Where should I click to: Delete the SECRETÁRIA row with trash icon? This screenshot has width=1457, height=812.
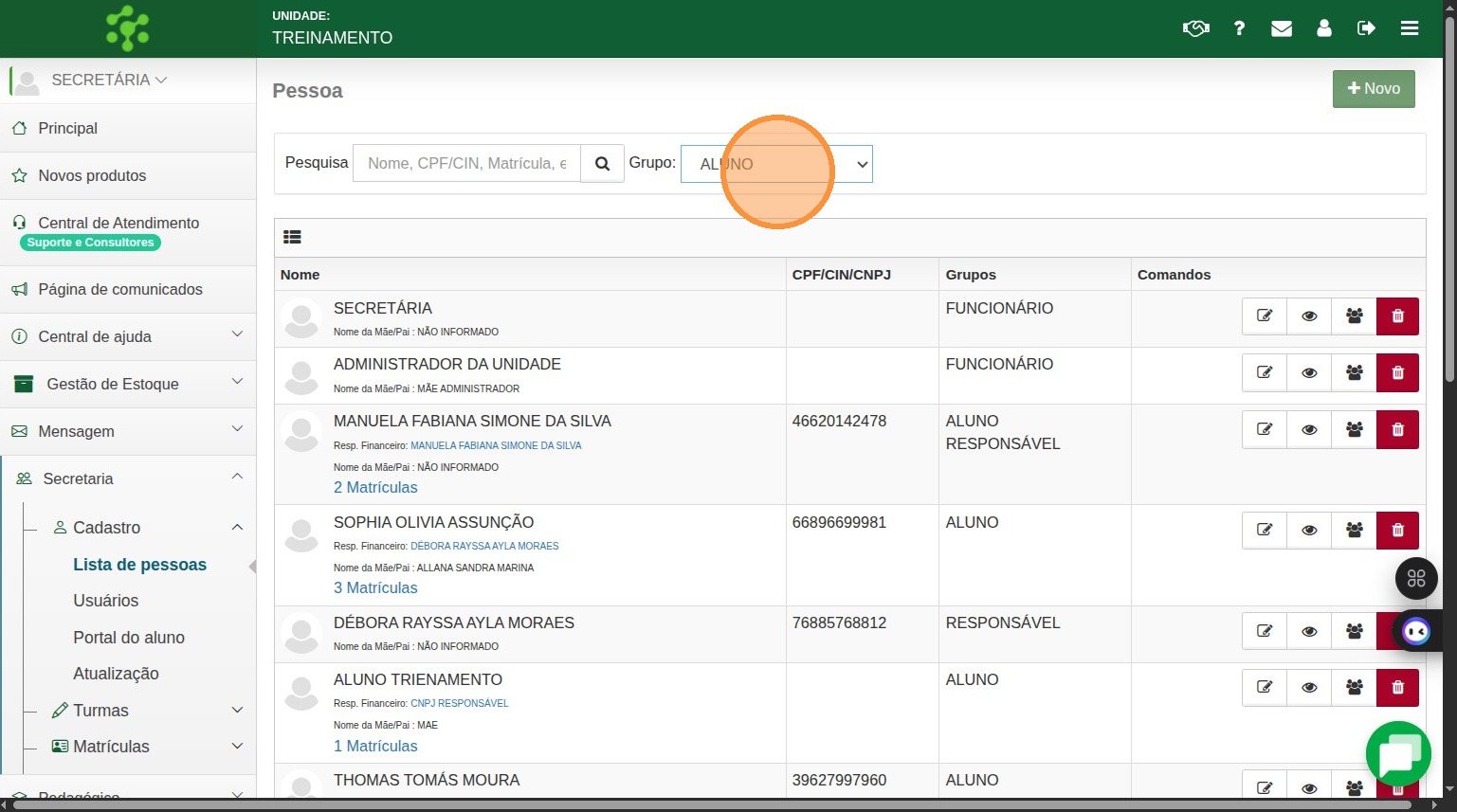(x=1397, y=316)
